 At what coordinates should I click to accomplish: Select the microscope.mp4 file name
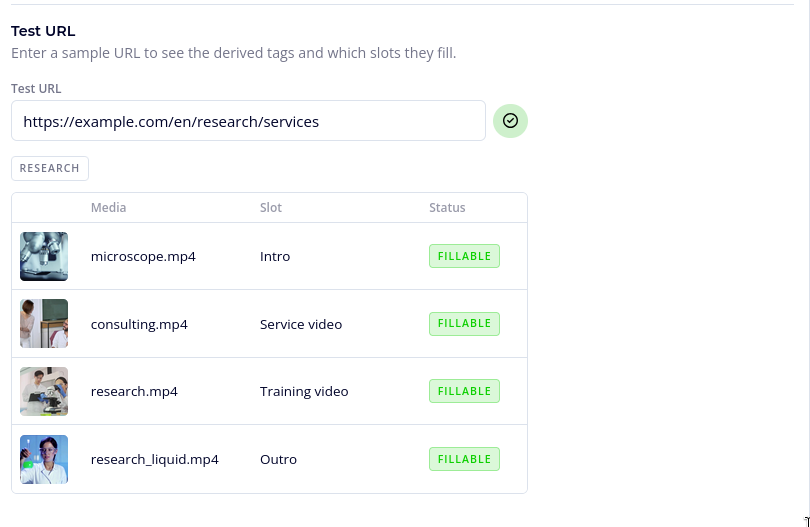tap(143, 257)
